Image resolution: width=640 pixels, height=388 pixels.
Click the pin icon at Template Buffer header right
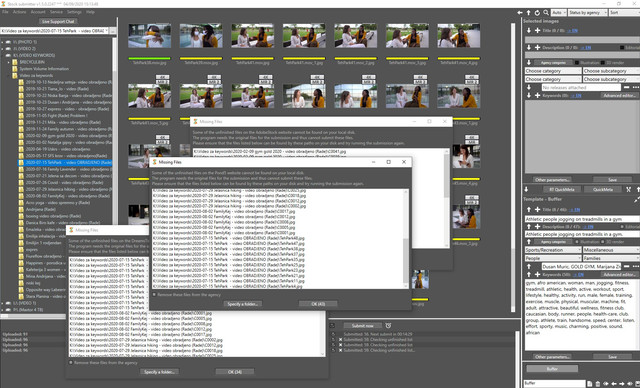click(x=636, y=200)
